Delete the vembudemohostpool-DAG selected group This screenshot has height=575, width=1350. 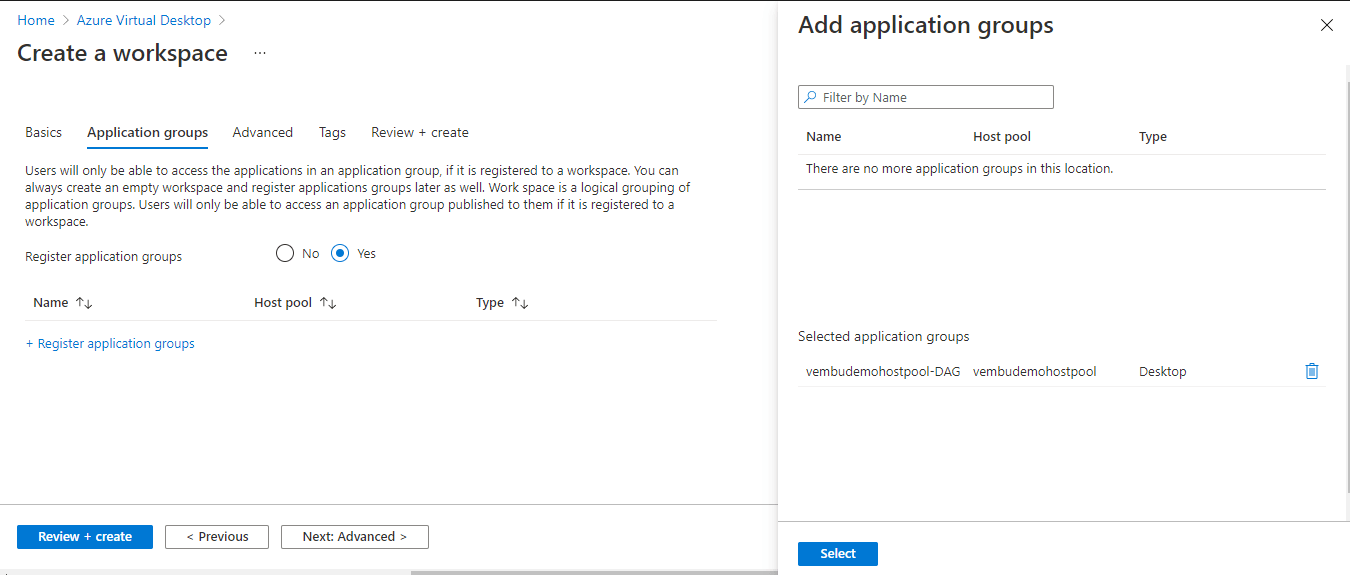click(1312, 371)
